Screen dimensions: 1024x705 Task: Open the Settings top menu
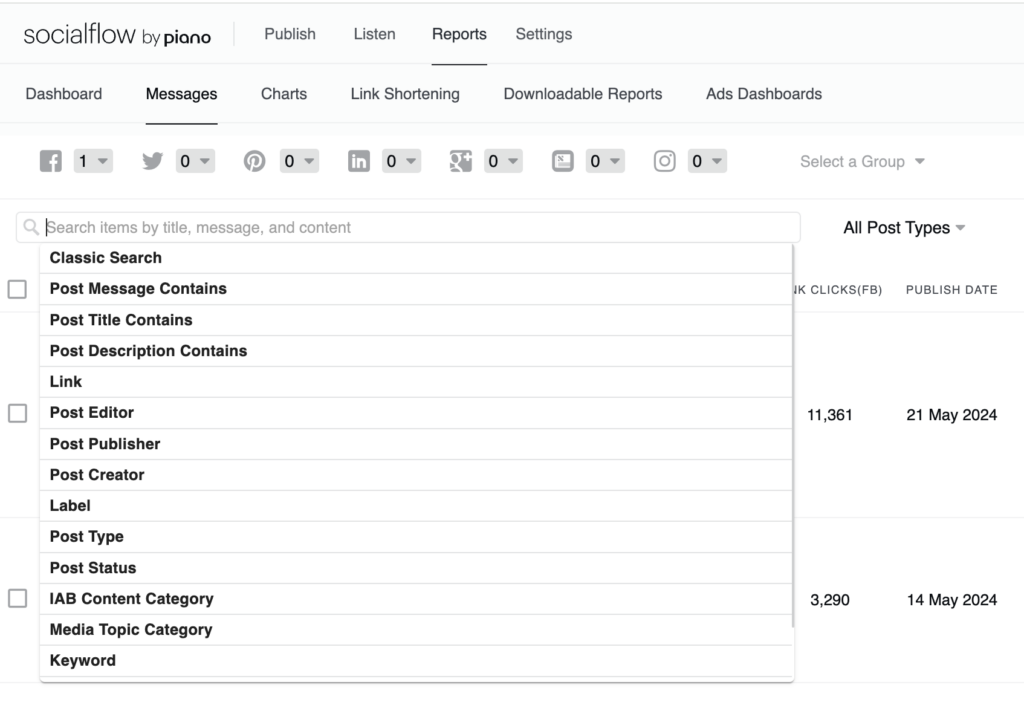pos(543,34)
